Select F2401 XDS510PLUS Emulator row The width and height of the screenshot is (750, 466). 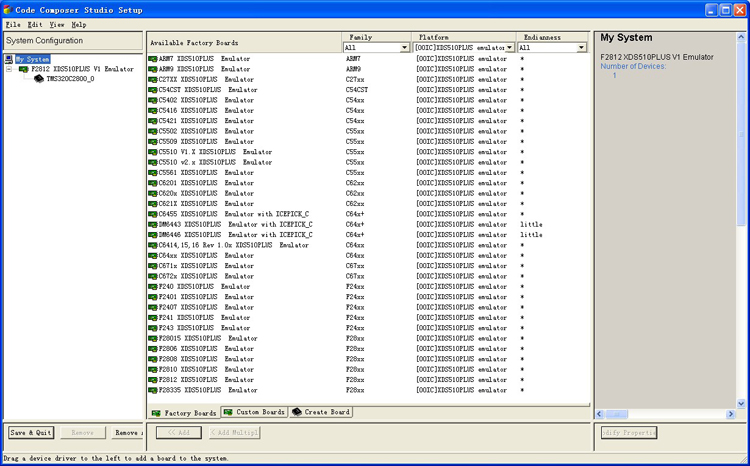[x=368, y=297]
